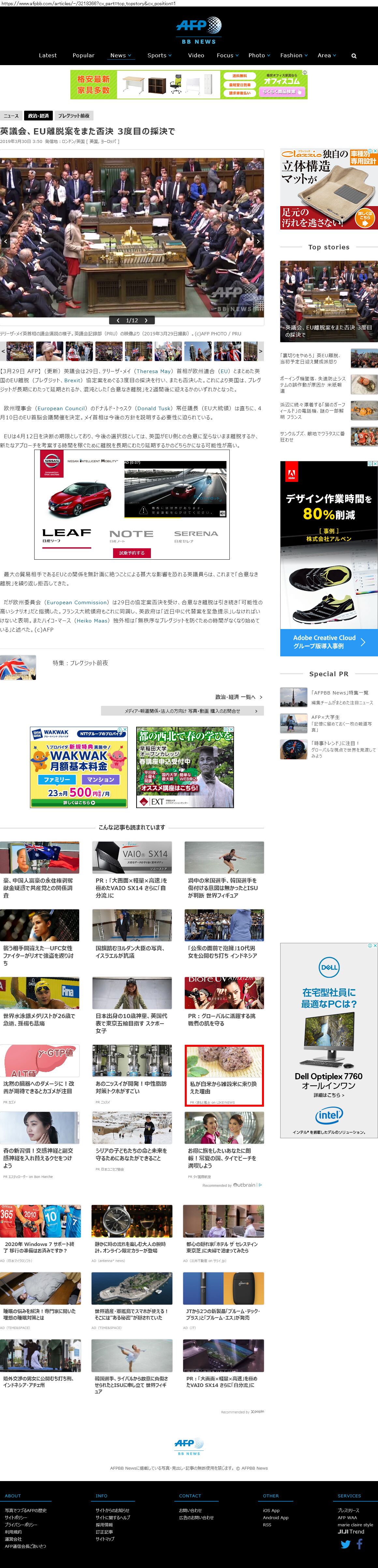Unmute the Nissan ad video
This screenshot has height=1568, width=378.
tap(222, 513)
